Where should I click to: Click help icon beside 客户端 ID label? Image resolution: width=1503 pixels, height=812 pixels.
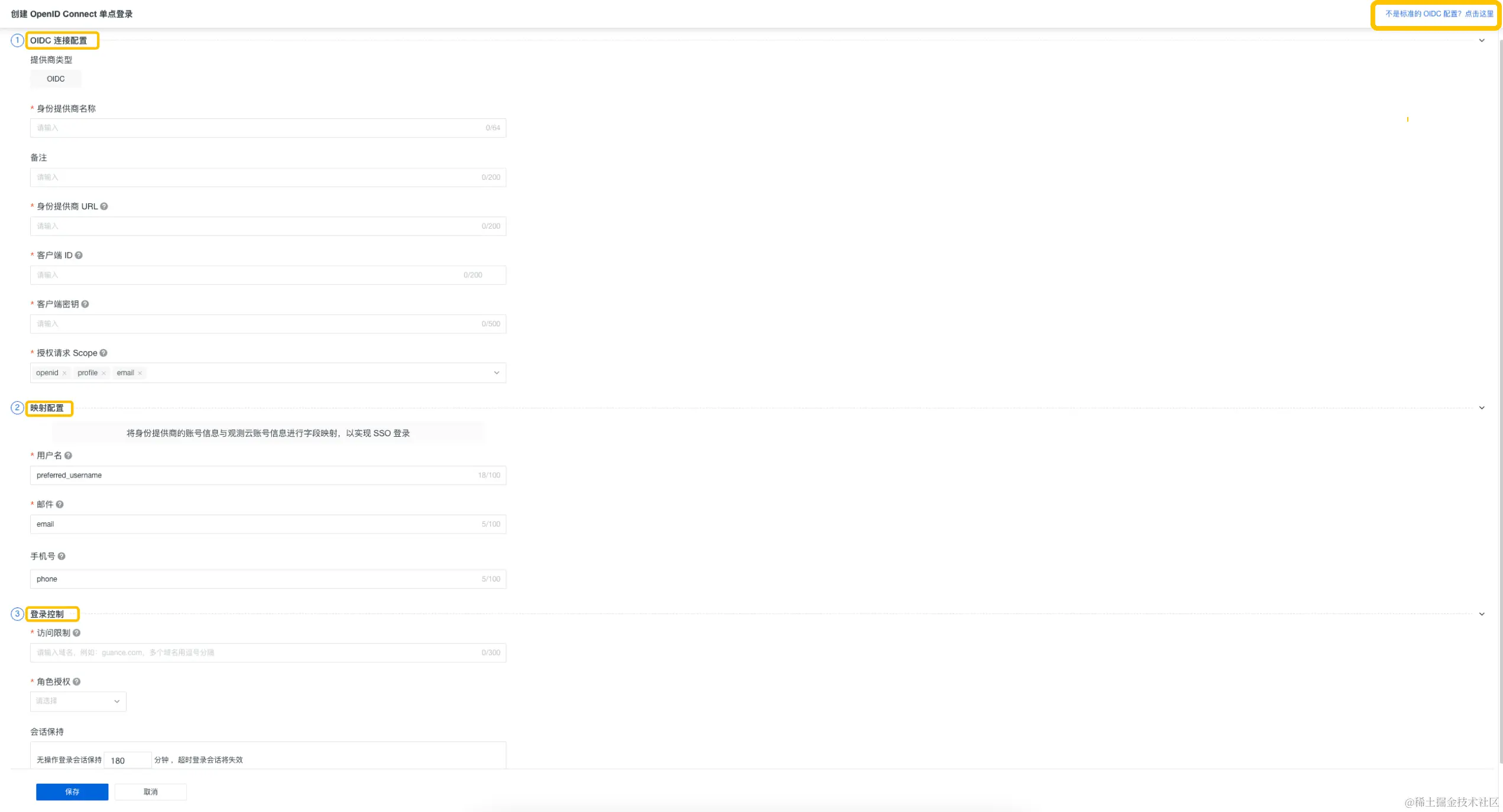tap(79, 255)
